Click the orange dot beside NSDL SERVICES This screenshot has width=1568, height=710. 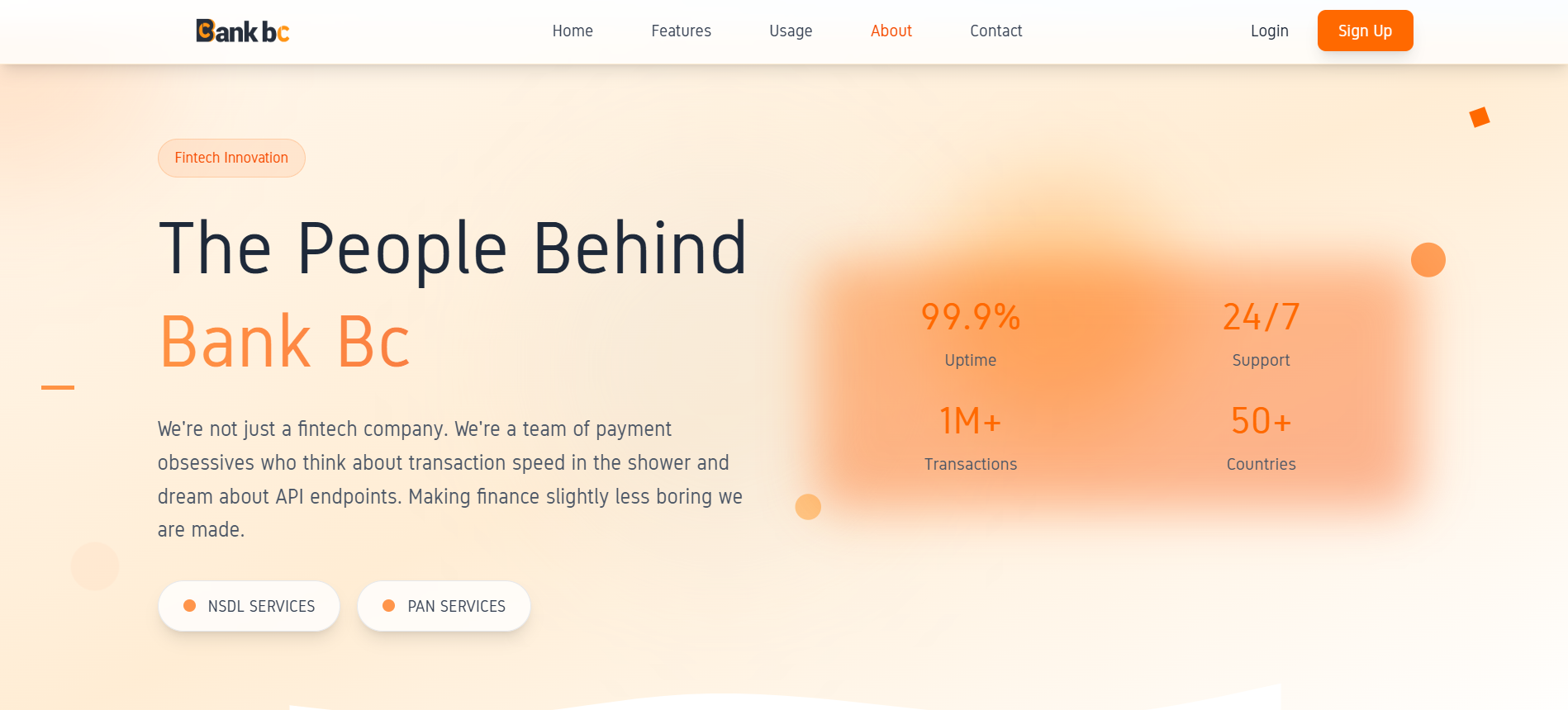[x=189, y=606]
